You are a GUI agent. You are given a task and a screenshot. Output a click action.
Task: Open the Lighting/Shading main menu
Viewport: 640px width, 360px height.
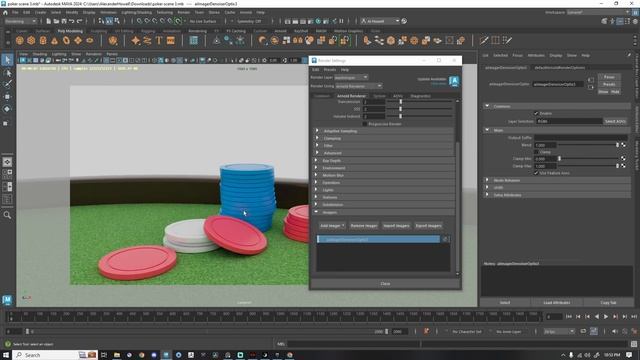(136, 13)
